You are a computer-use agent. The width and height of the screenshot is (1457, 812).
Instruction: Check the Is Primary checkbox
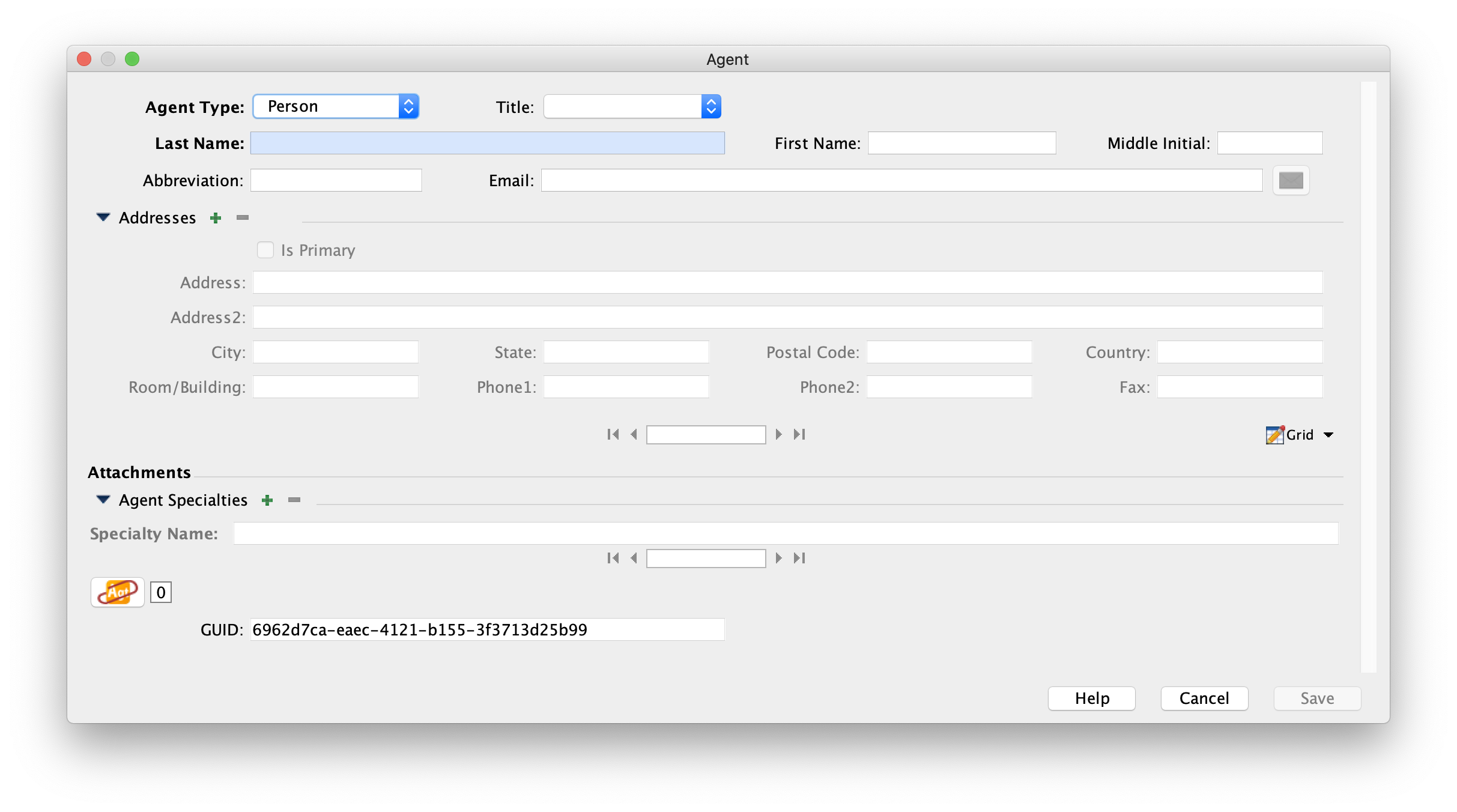pyautogui.click(x=265, y=249)
